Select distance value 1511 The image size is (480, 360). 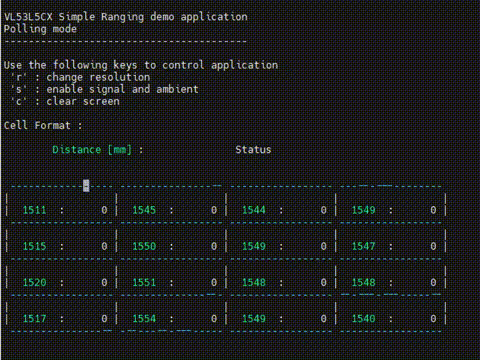34,210
